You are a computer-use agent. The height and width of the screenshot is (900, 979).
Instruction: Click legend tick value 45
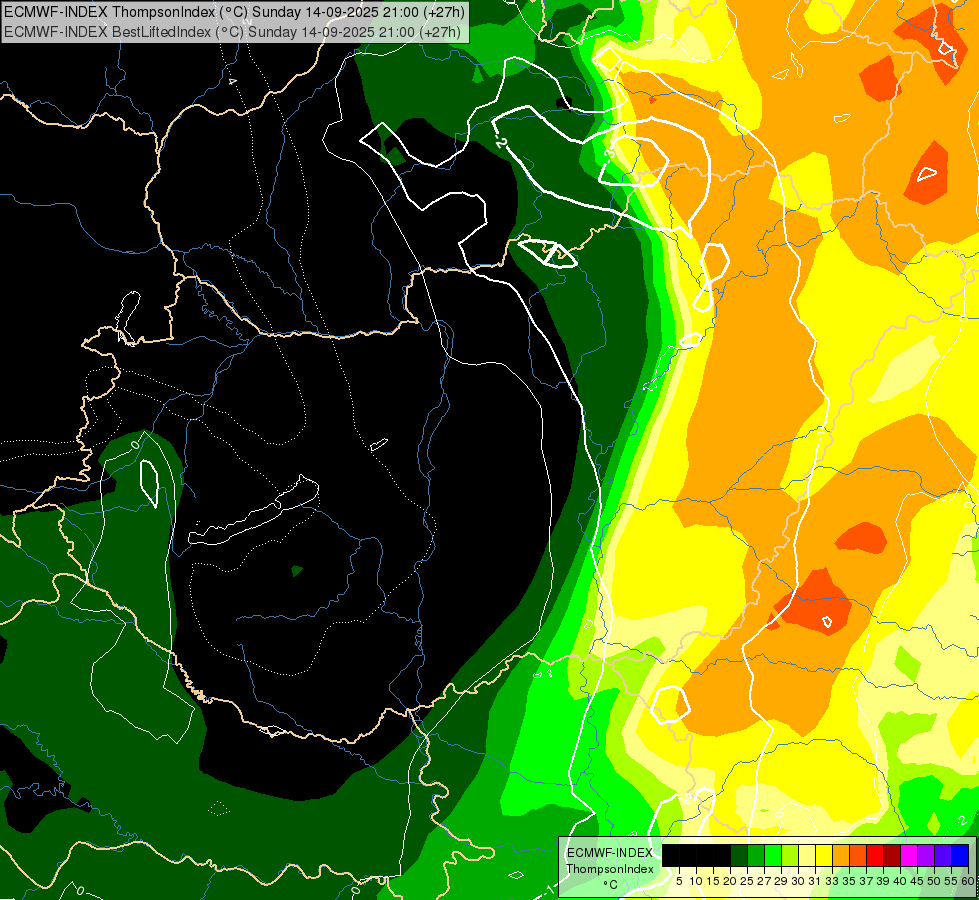tap(917, 881)
